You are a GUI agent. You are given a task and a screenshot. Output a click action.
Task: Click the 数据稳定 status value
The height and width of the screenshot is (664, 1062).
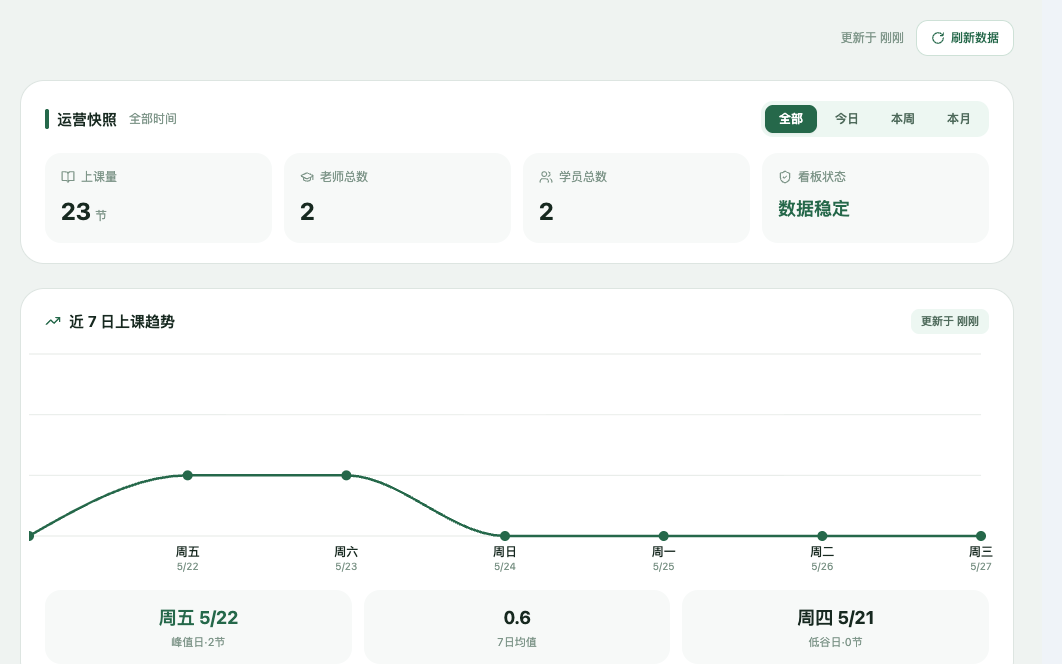point(813,209)
